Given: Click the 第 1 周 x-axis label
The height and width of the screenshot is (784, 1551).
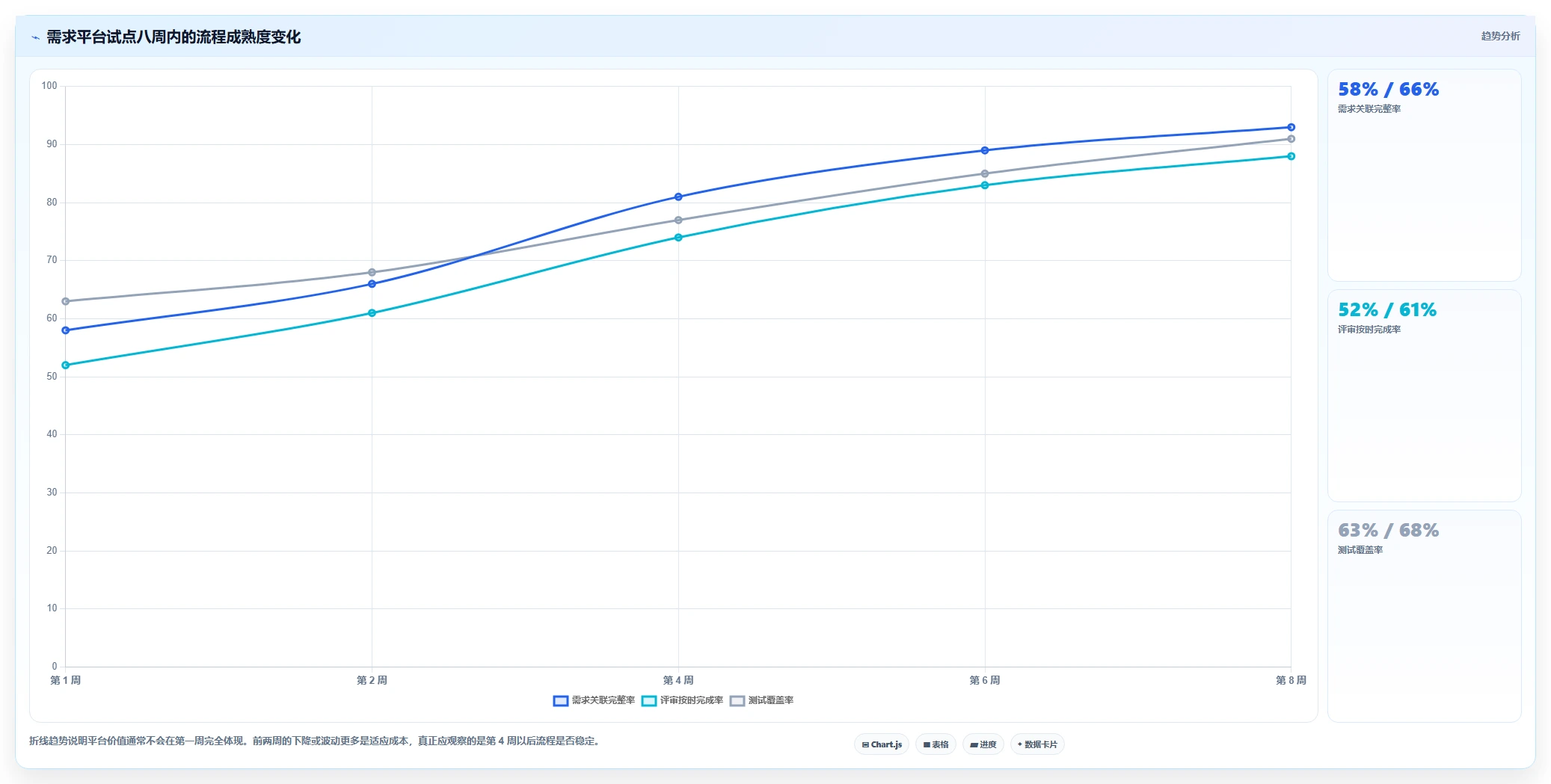Looking at the screenshot, I should point(66,680).
